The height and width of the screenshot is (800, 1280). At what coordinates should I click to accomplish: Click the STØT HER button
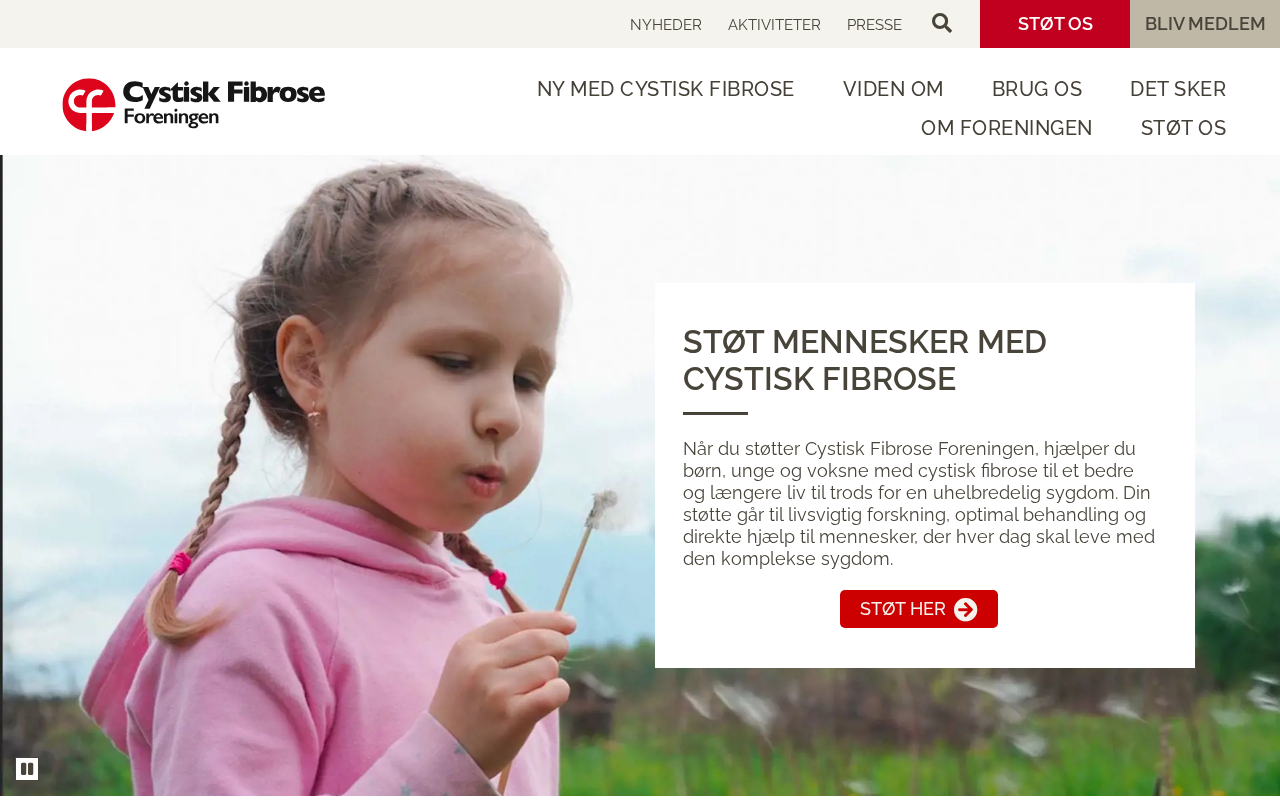click(919, 609)
